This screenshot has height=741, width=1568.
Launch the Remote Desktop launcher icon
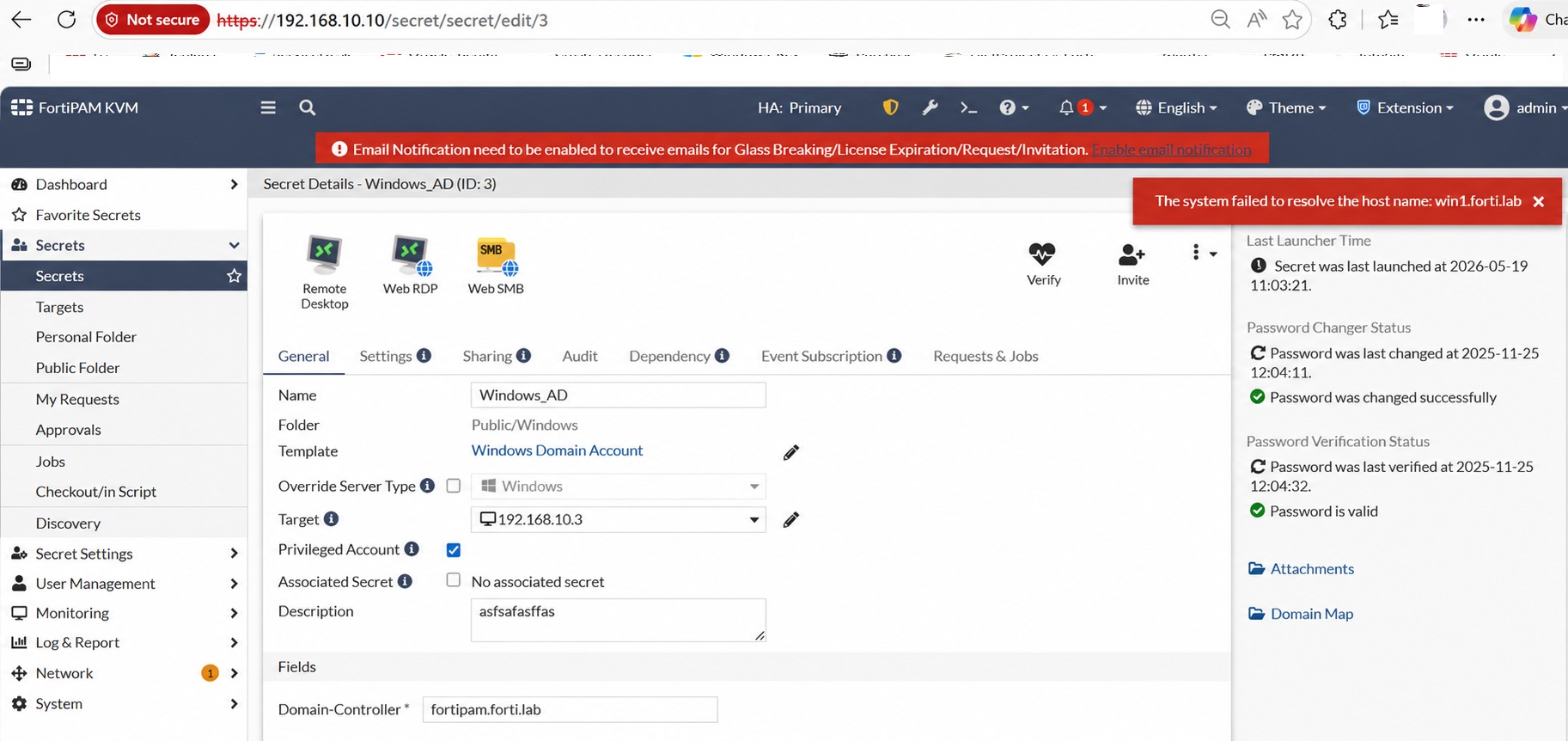(325, 254)
